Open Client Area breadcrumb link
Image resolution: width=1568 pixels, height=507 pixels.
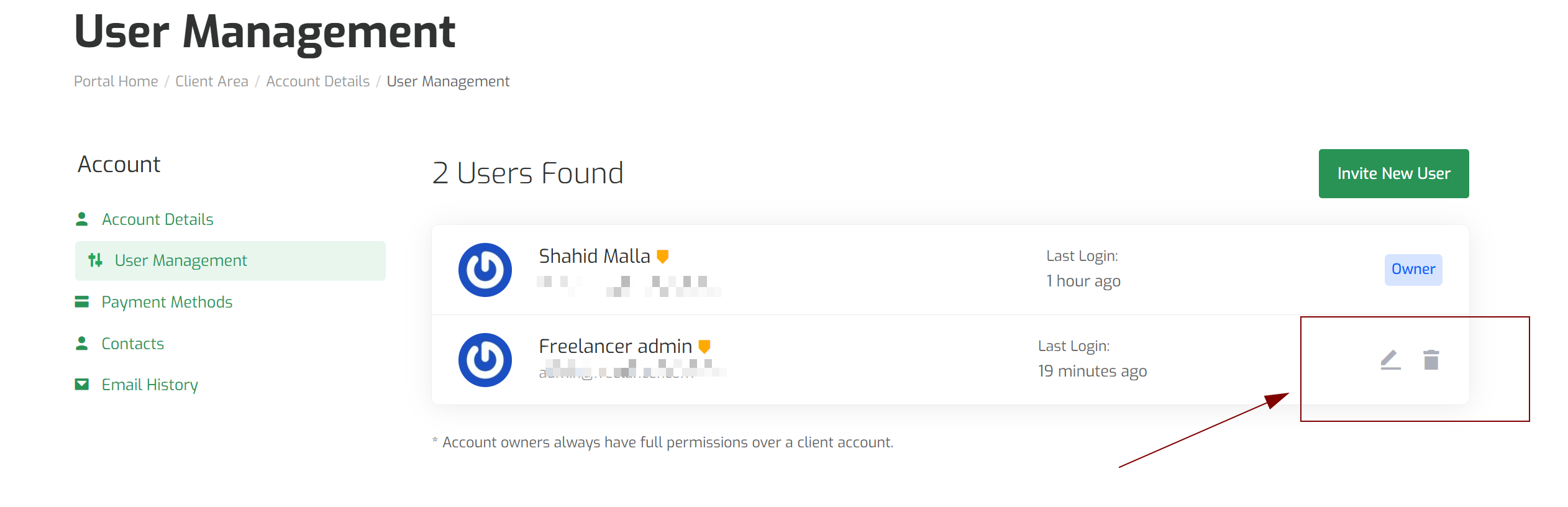click(212, 81)
